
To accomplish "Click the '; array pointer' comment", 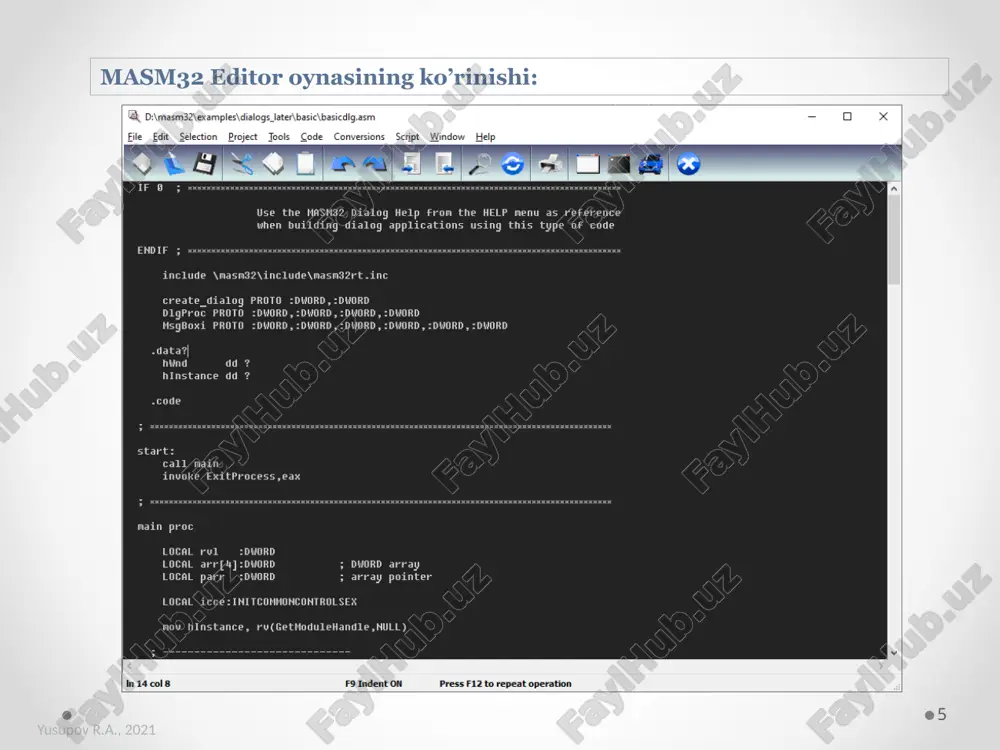I will [x=385, y=577].
